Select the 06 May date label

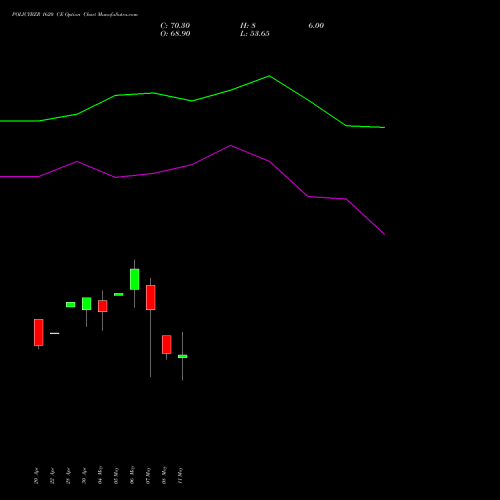pyautogui.click(x=132, y=475)
